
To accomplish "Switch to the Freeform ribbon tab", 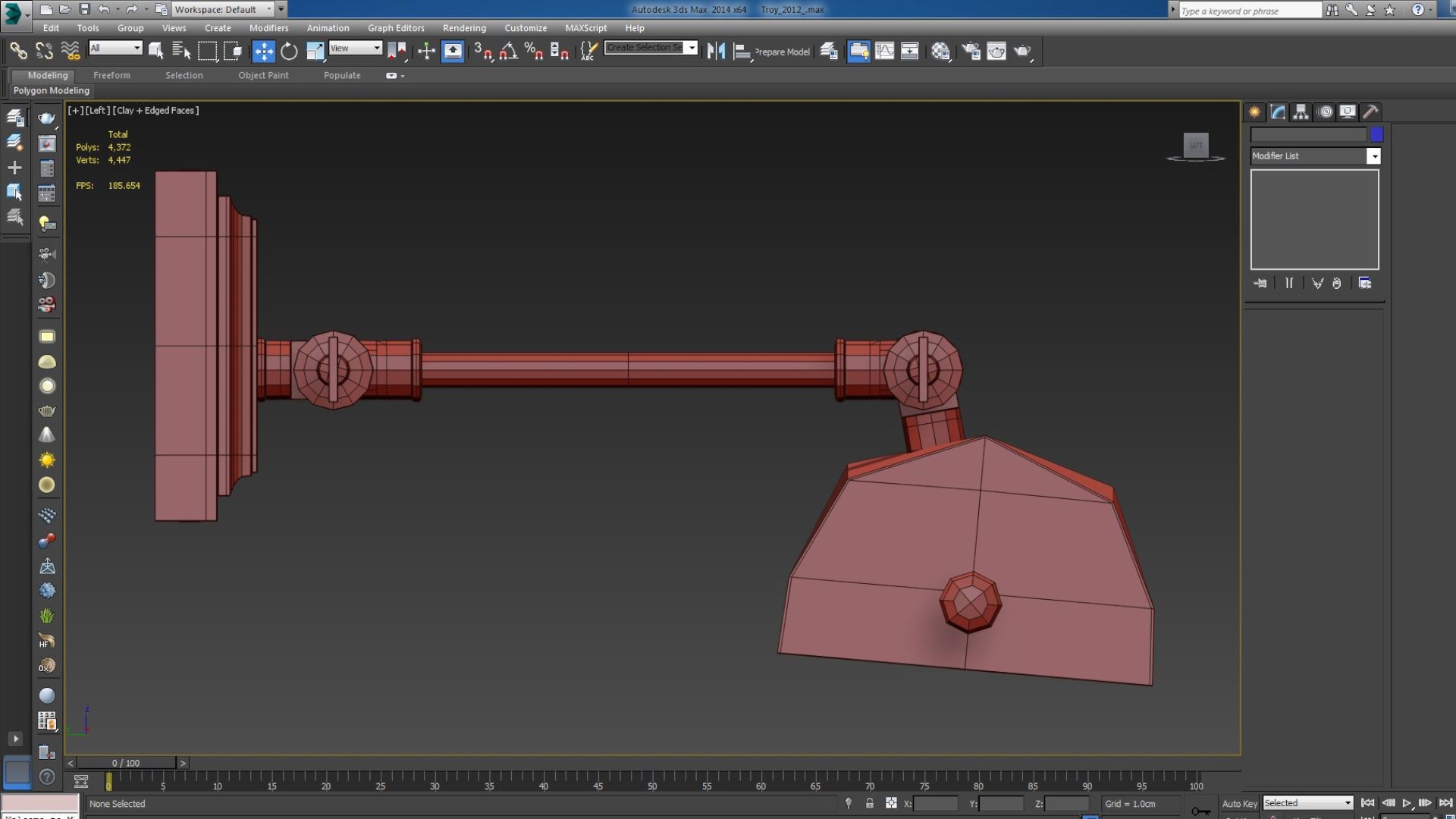I will click(111, 75).
